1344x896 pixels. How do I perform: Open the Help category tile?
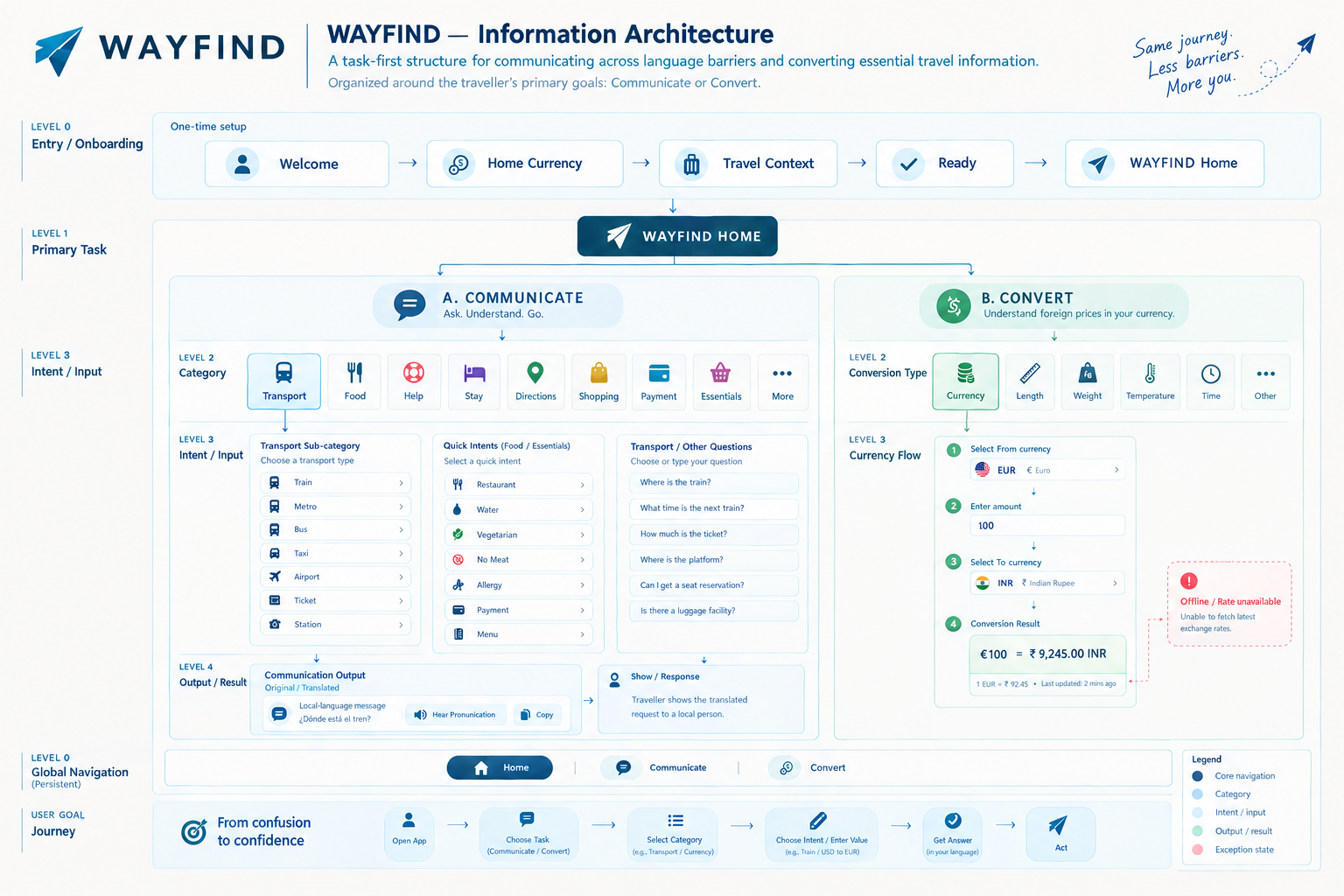(x=414, y=381)
